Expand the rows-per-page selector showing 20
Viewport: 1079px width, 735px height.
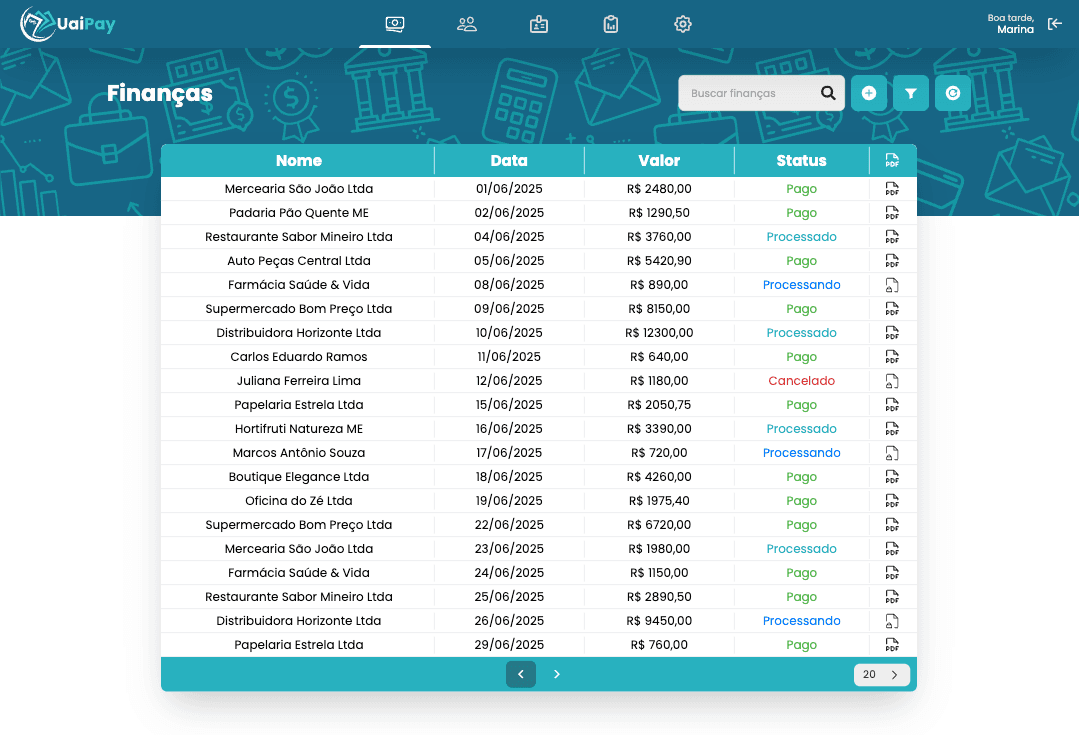point(882,674)
